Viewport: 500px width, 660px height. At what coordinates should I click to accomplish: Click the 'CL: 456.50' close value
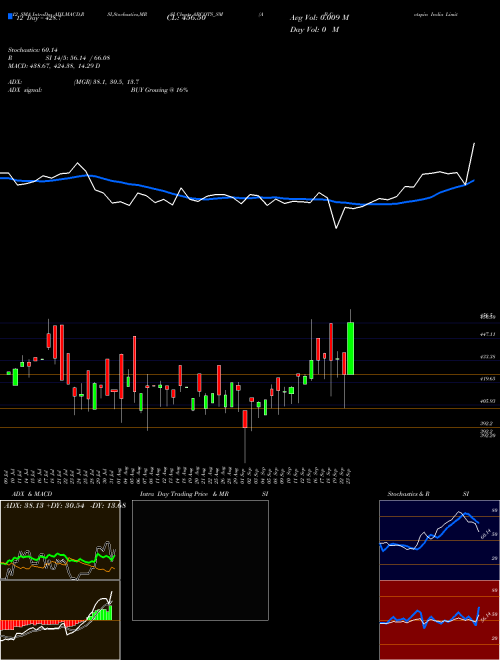click(x=186, y=18)
